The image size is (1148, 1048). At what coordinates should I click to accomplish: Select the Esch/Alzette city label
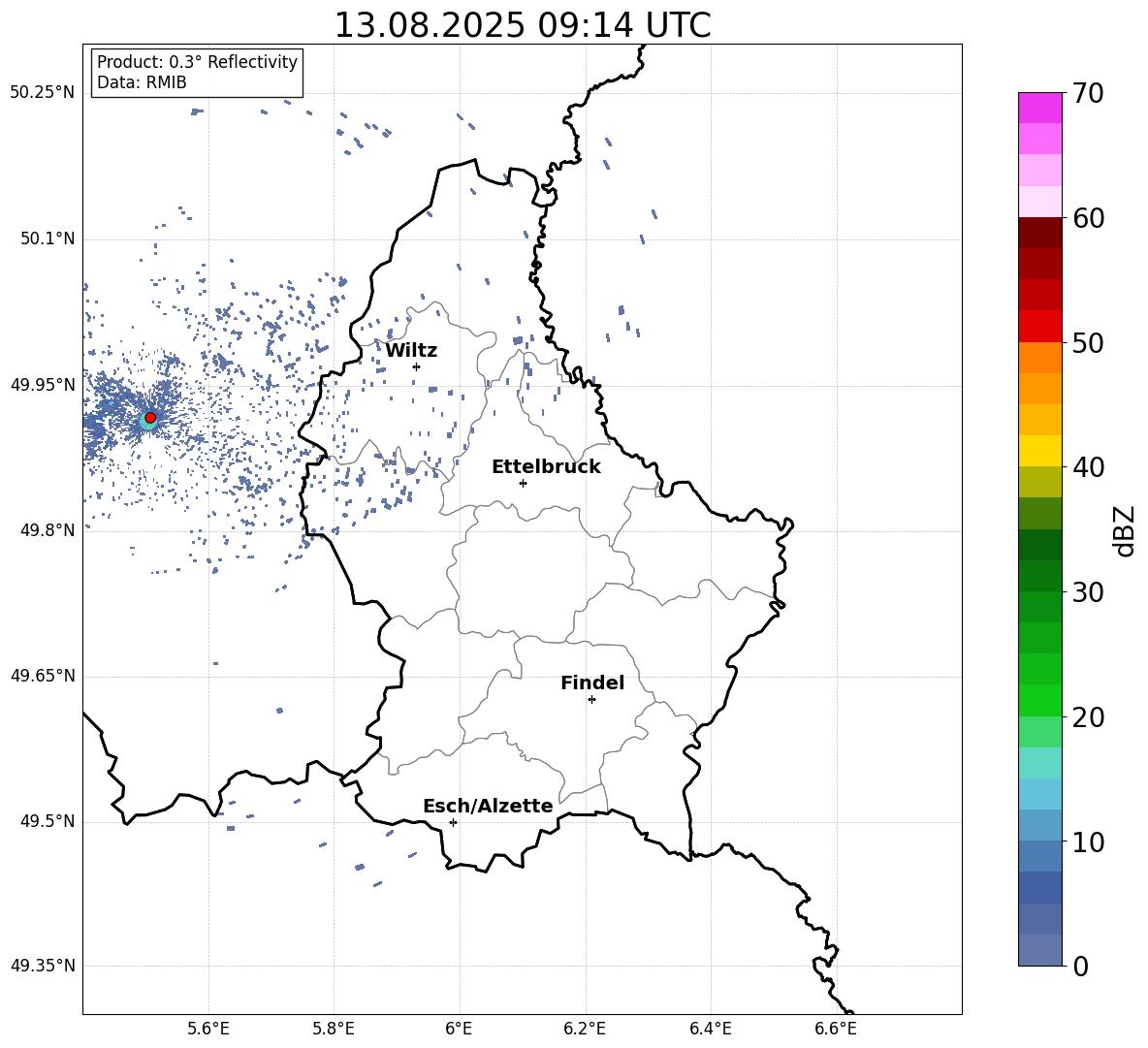[488, 807]
